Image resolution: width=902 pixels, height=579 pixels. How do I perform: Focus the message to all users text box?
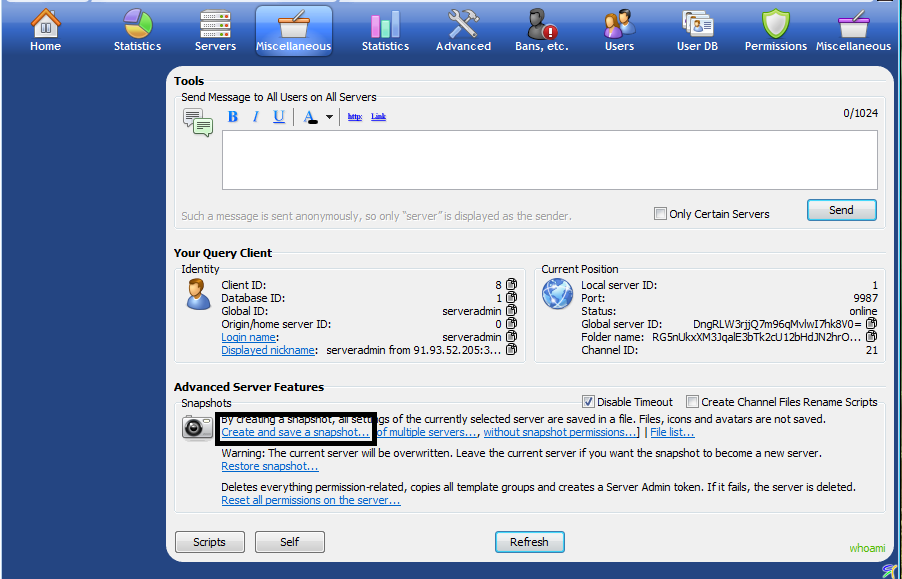pos(550,160)
